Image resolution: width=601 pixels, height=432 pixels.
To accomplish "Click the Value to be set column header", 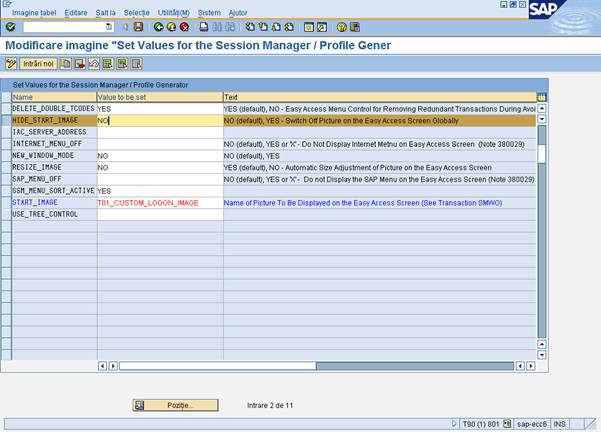I will point(160,97).
